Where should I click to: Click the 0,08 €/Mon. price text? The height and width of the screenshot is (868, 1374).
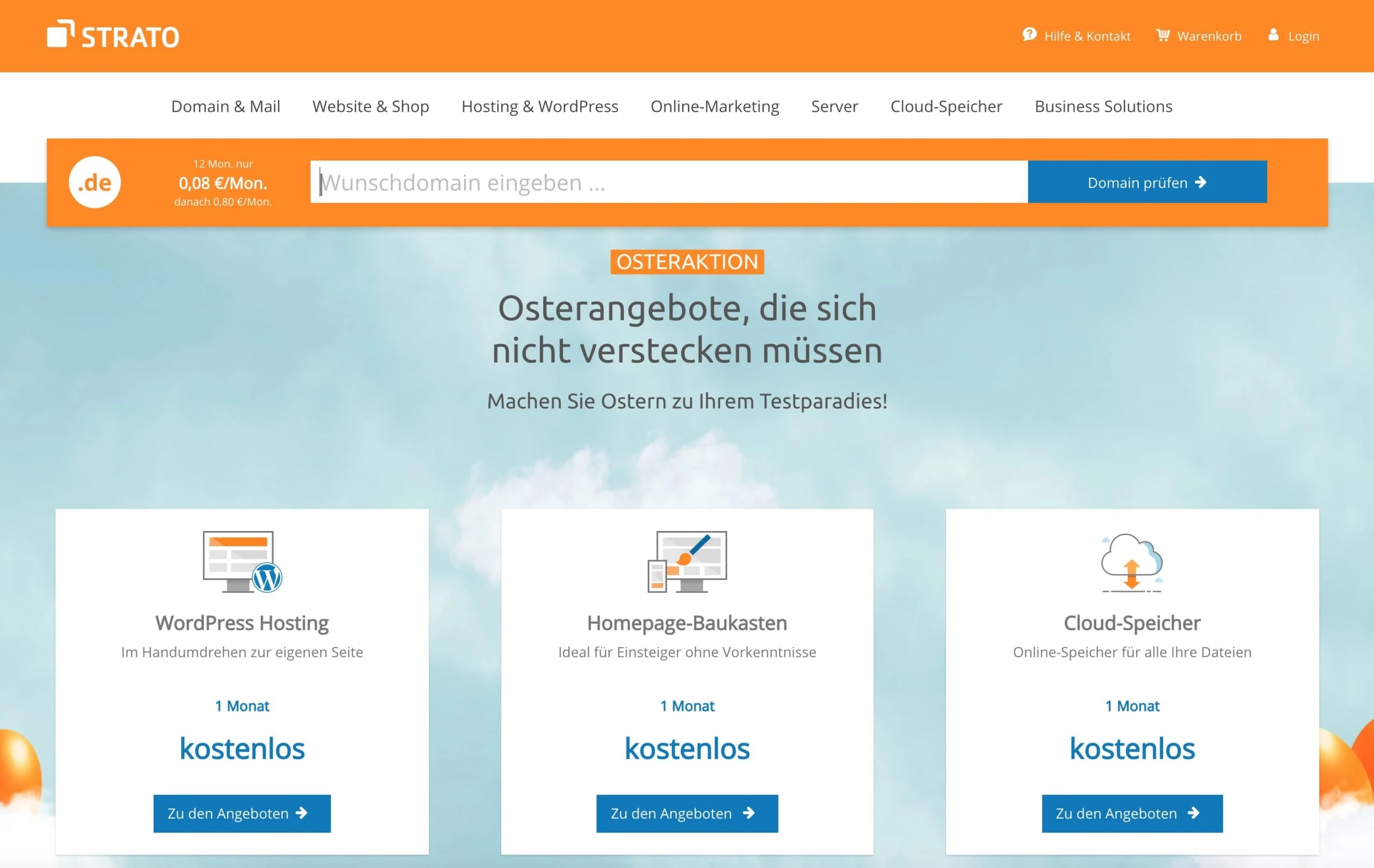click(x=223, y=183)
